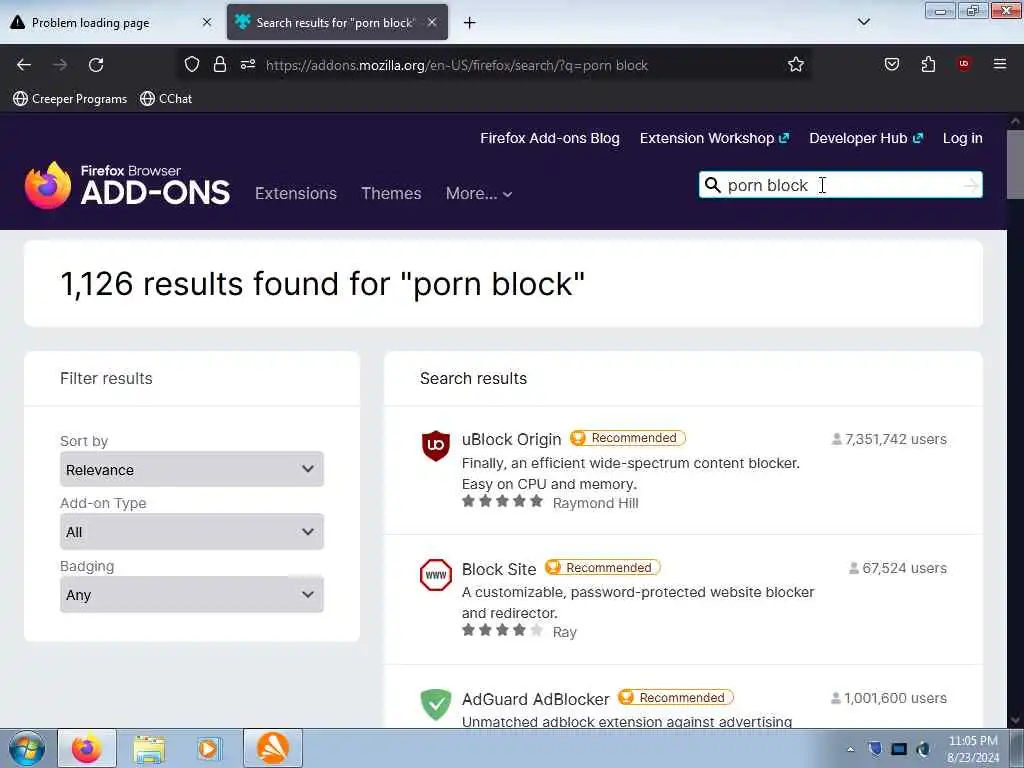This screenshot has height=768, width=1024.
Task: Click the Action Center flag tray icon
Action: (875, 749)
